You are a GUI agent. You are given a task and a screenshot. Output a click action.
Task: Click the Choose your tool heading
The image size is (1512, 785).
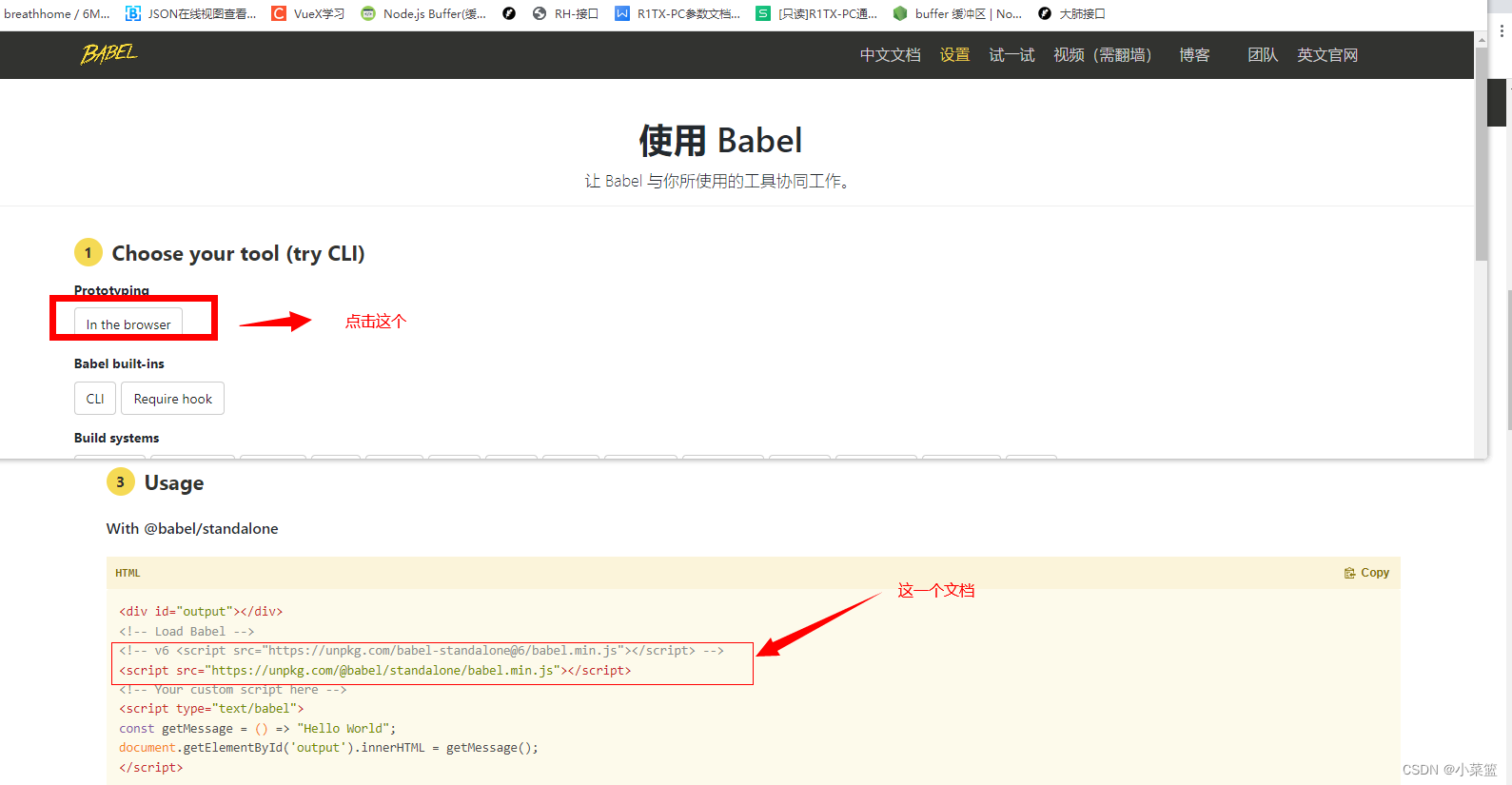tap(238, 253)
